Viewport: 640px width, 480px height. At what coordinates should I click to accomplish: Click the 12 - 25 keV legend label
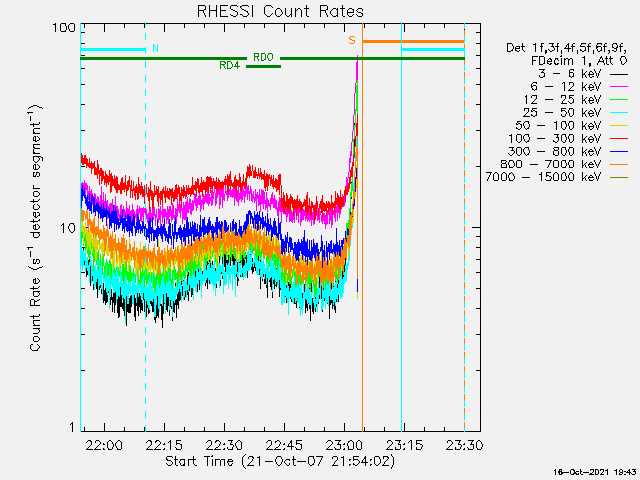pyautogui.click(x=563, y=100)
